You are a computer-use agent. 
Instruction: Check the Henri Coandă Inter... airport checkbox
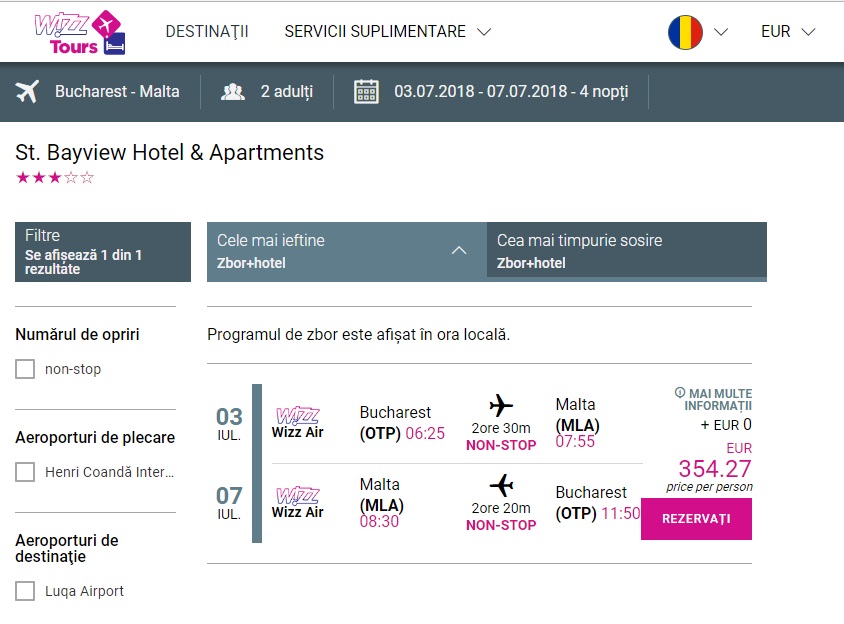point(25,472)
